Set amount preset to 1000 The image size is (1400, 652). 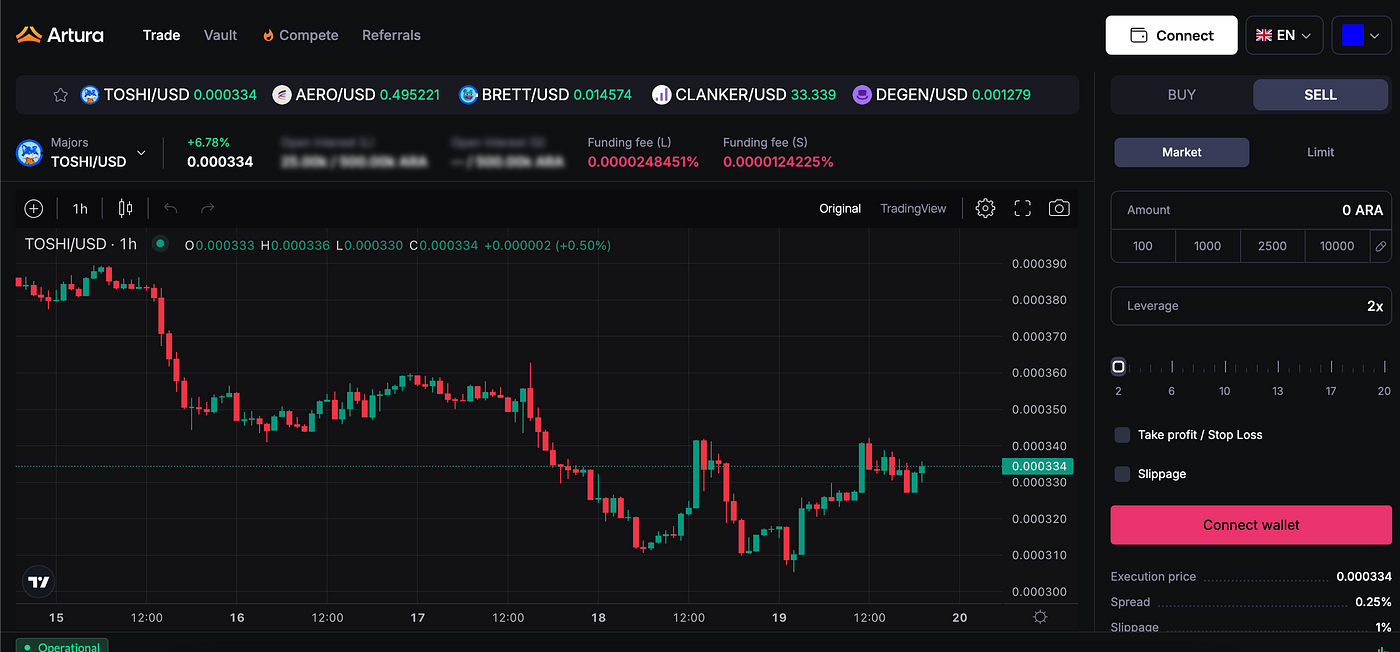coord(1207,246)
